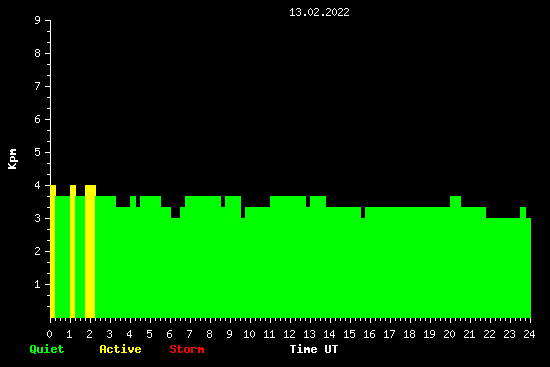Click the Kp value 7 axis label
Screen dimensions: 550x367
point(38,86)
